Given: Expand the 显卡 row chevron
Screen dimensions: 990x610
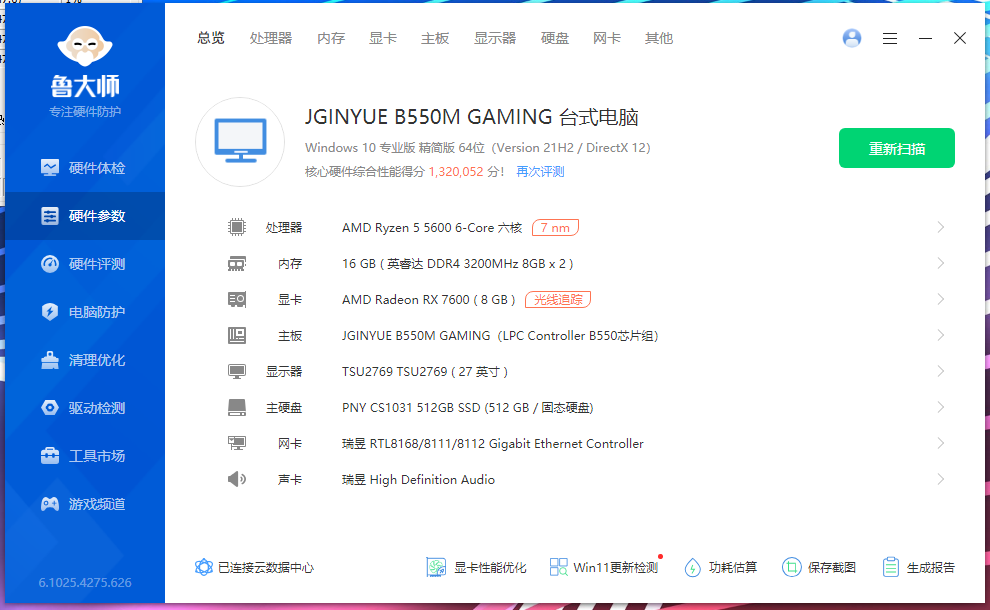Looking at the screenshot, I should 941,299.
